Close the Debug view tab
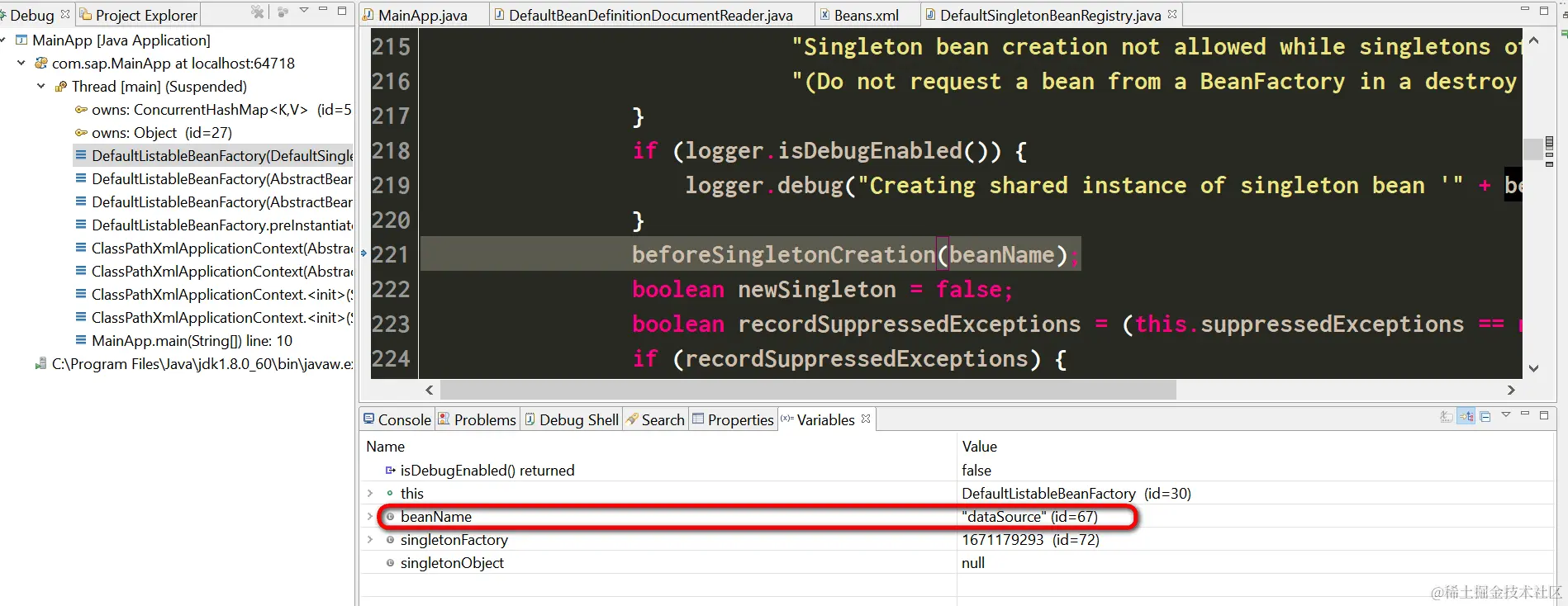 click(x=65, y=14)
